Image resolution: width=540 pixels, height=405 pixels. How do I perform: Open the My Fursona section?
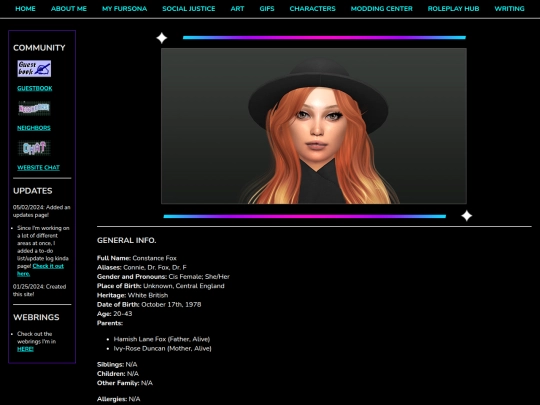click(x=124, y=9)
